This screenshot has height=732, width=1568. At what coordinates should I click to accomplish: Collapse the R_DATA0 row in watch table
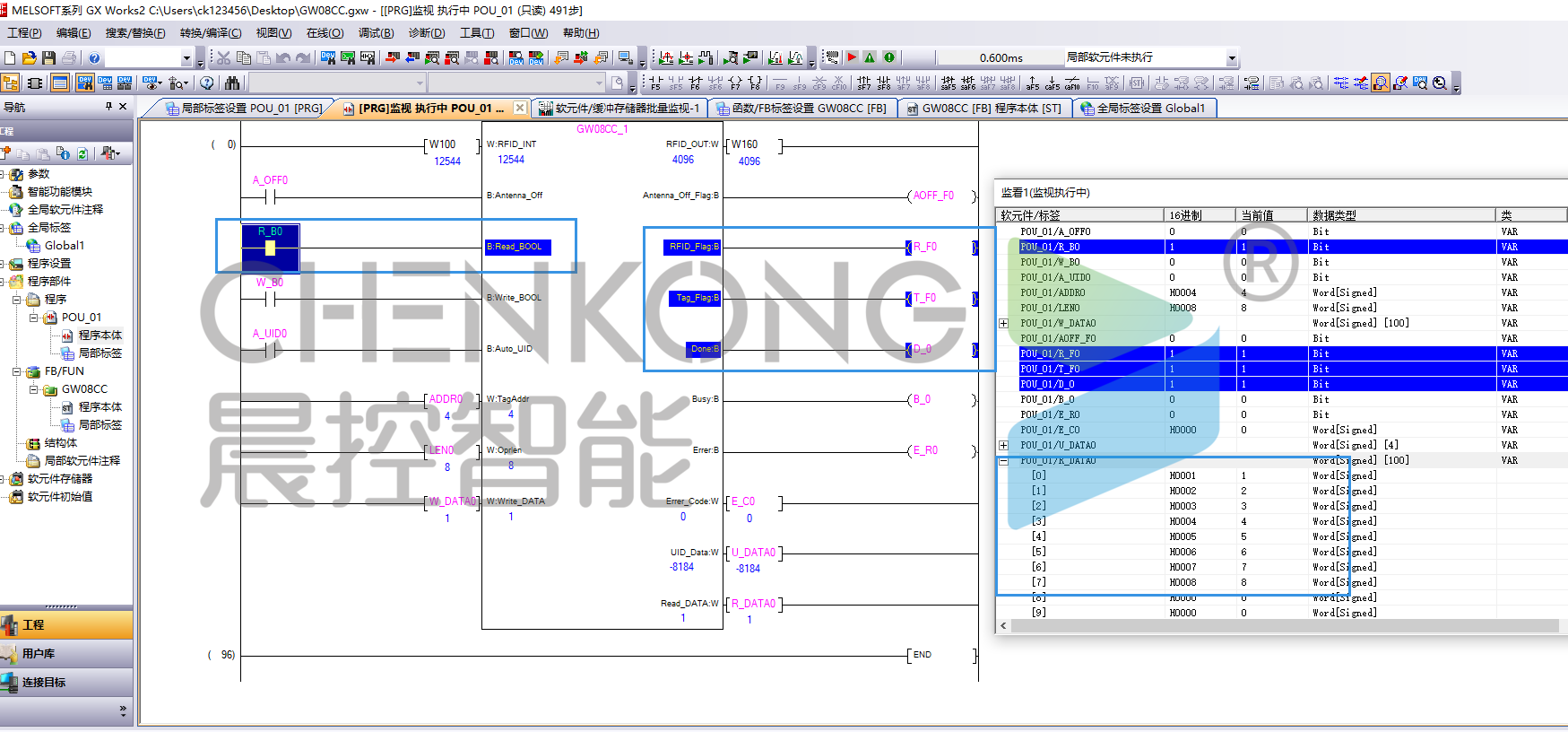(1003, 461)
